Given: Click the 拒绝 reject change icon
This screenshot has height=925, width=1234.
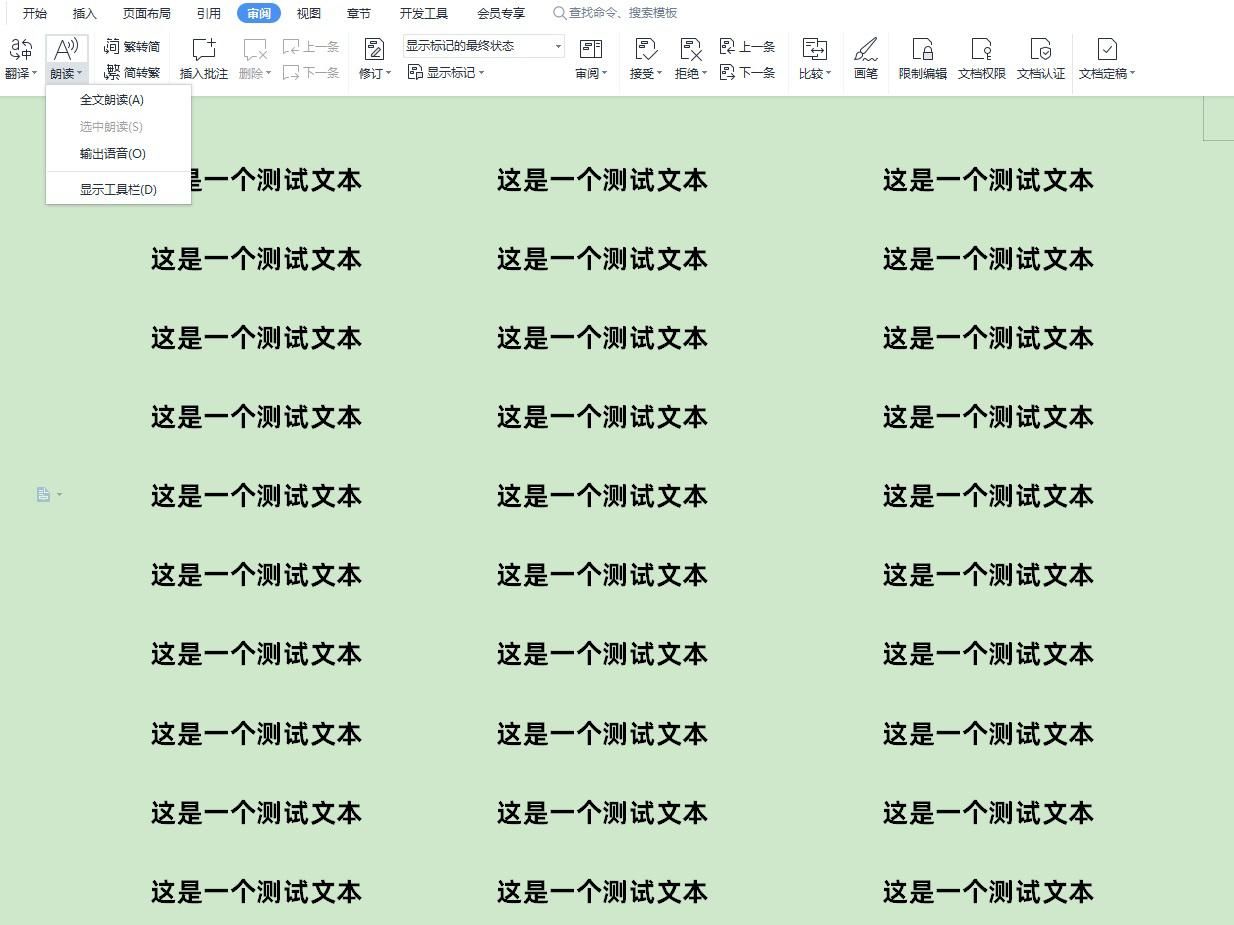Looking at the screenshot, I should coord(690,50).
